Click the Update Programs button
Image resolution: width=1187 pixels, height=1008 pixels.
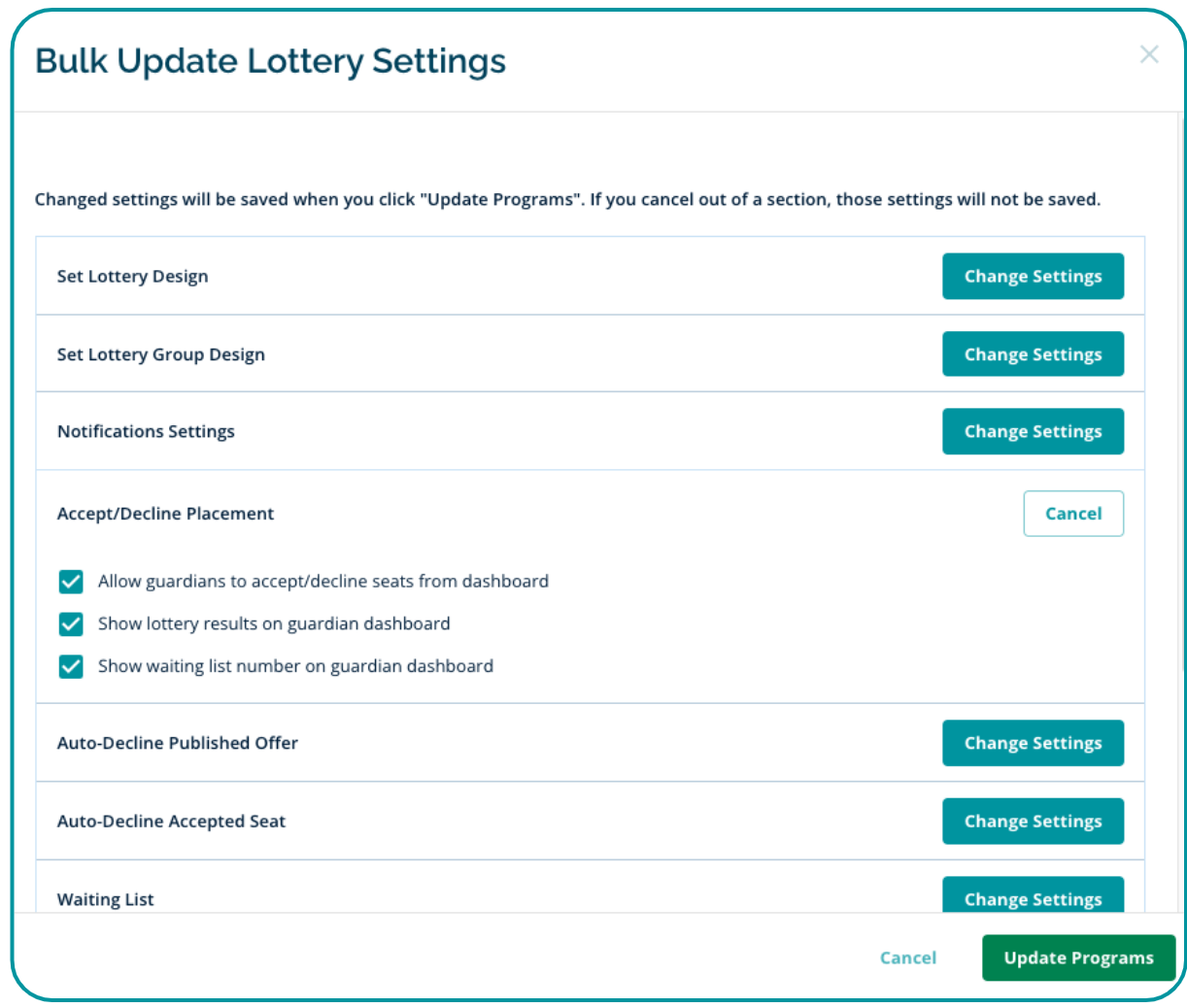pos(1078,958)
